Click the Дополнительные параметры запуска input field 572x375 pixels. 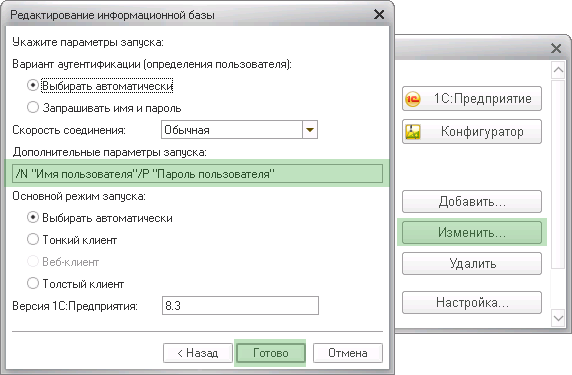tap(197, 174)
